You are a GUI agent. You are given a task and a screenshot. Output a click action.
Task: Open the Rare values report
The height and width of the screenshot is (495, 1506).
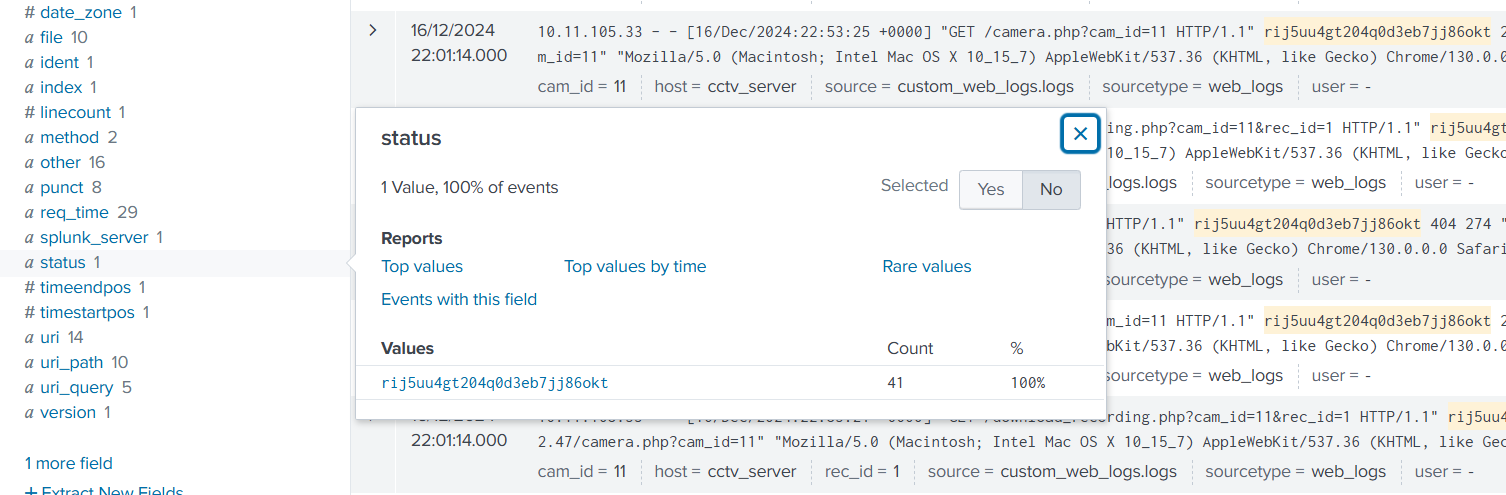926,267
